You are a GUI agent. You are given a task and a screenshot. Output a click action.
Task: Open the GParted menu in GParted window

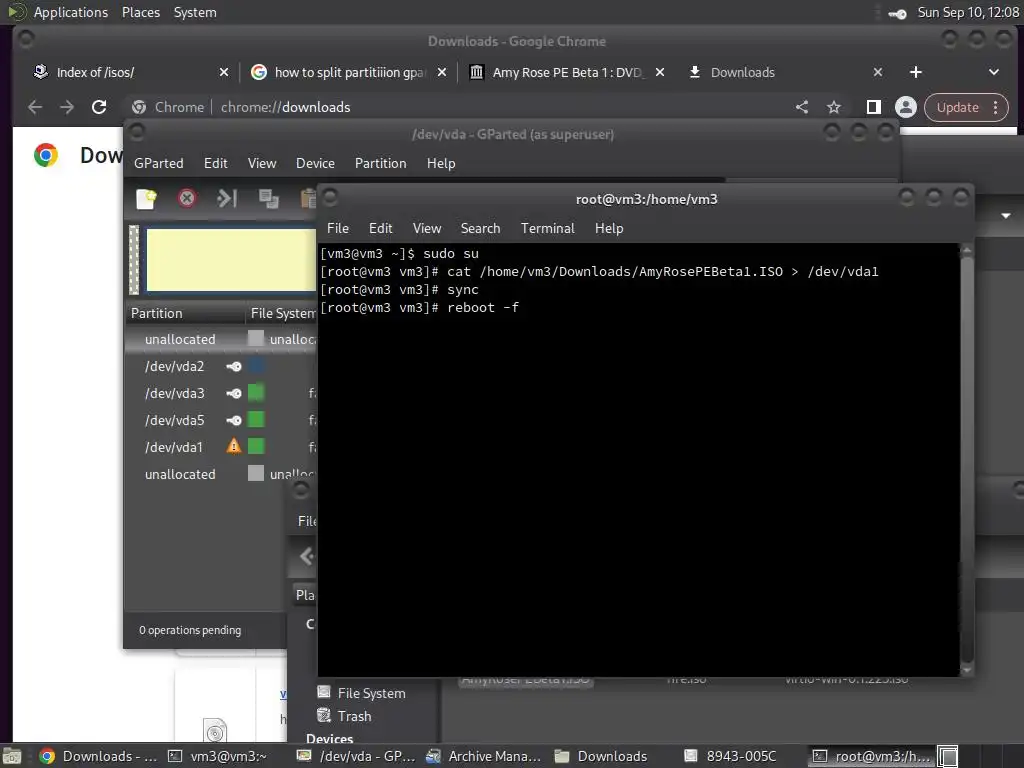click(159, 163)
